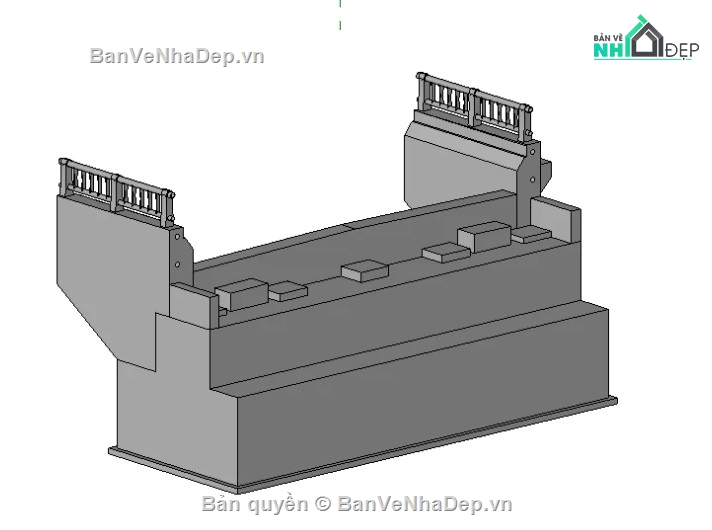Screen dimensions: 712x530
Task: Click the Ban Ve Nha Dep house logo
Action: 646,38
